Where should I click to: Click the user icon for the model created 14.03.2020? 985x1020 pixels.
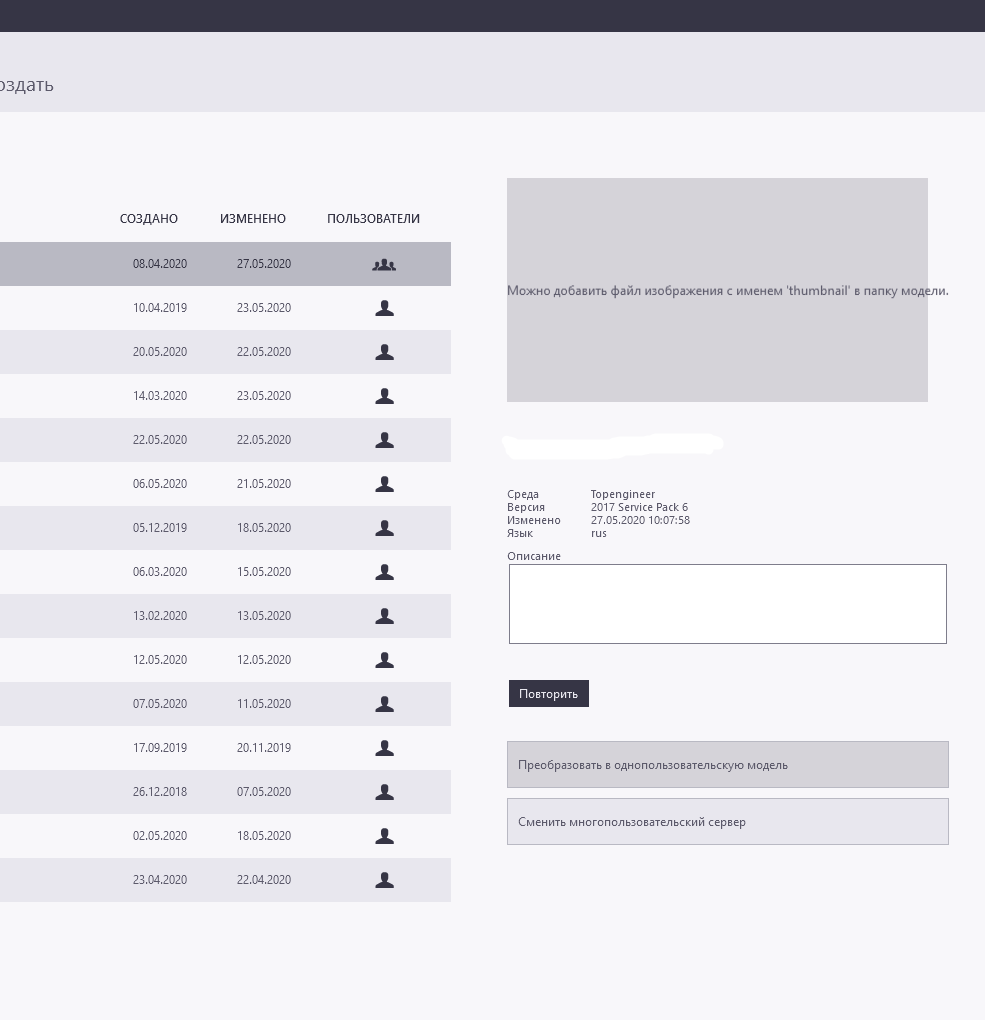click(385, 396)
